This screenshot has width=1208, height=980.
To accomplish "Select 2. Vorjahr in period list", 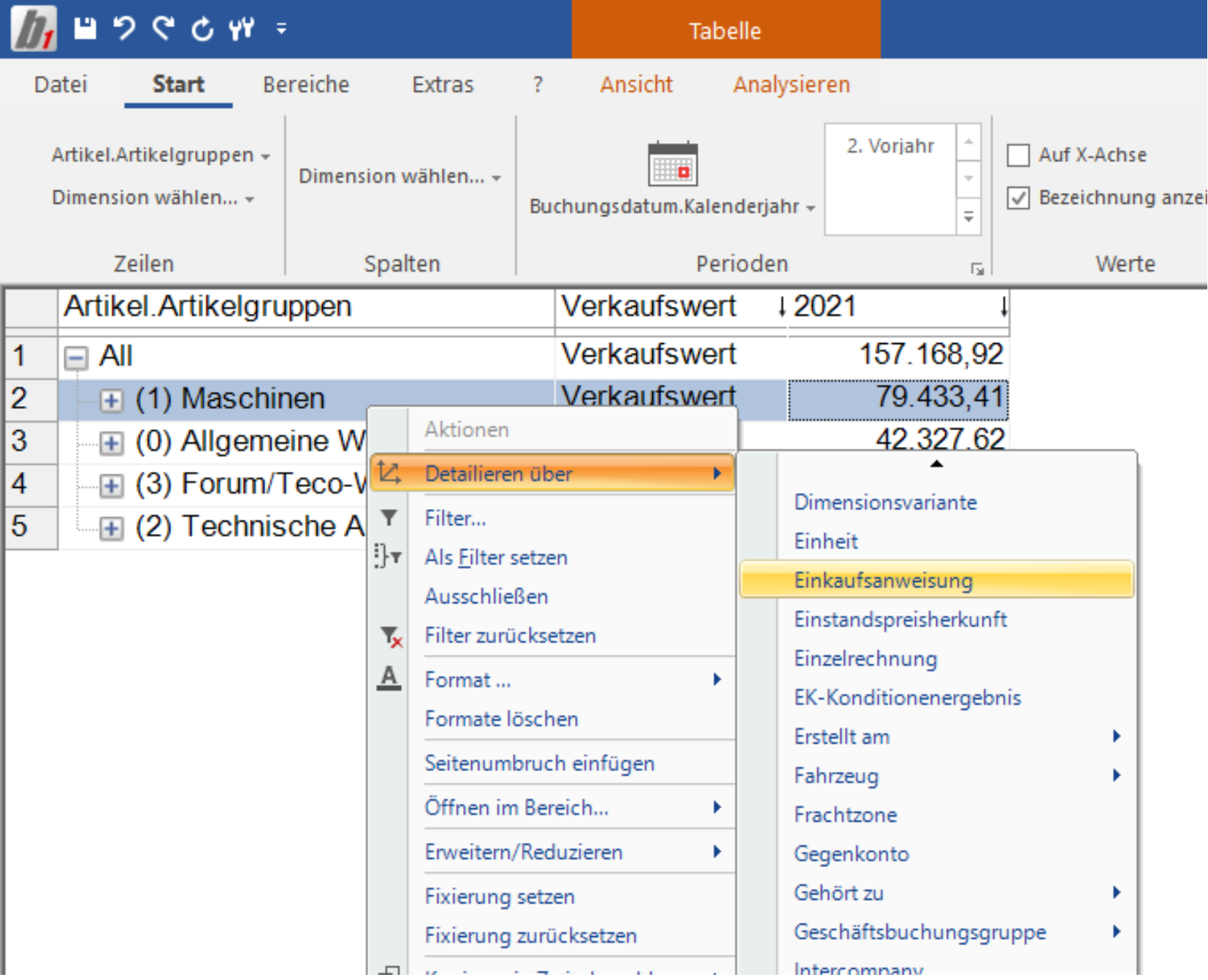I will point(890,146).
